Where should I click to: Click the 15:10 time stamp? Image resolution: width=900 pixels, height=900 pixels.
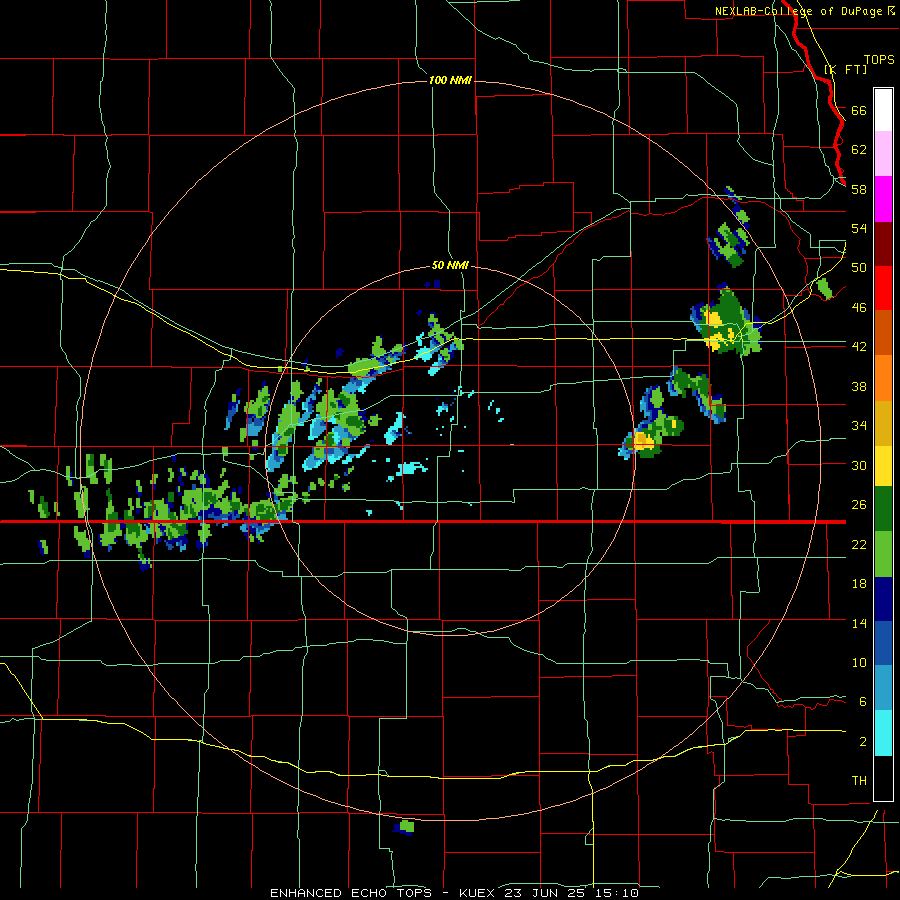click(x=616, y=893)
